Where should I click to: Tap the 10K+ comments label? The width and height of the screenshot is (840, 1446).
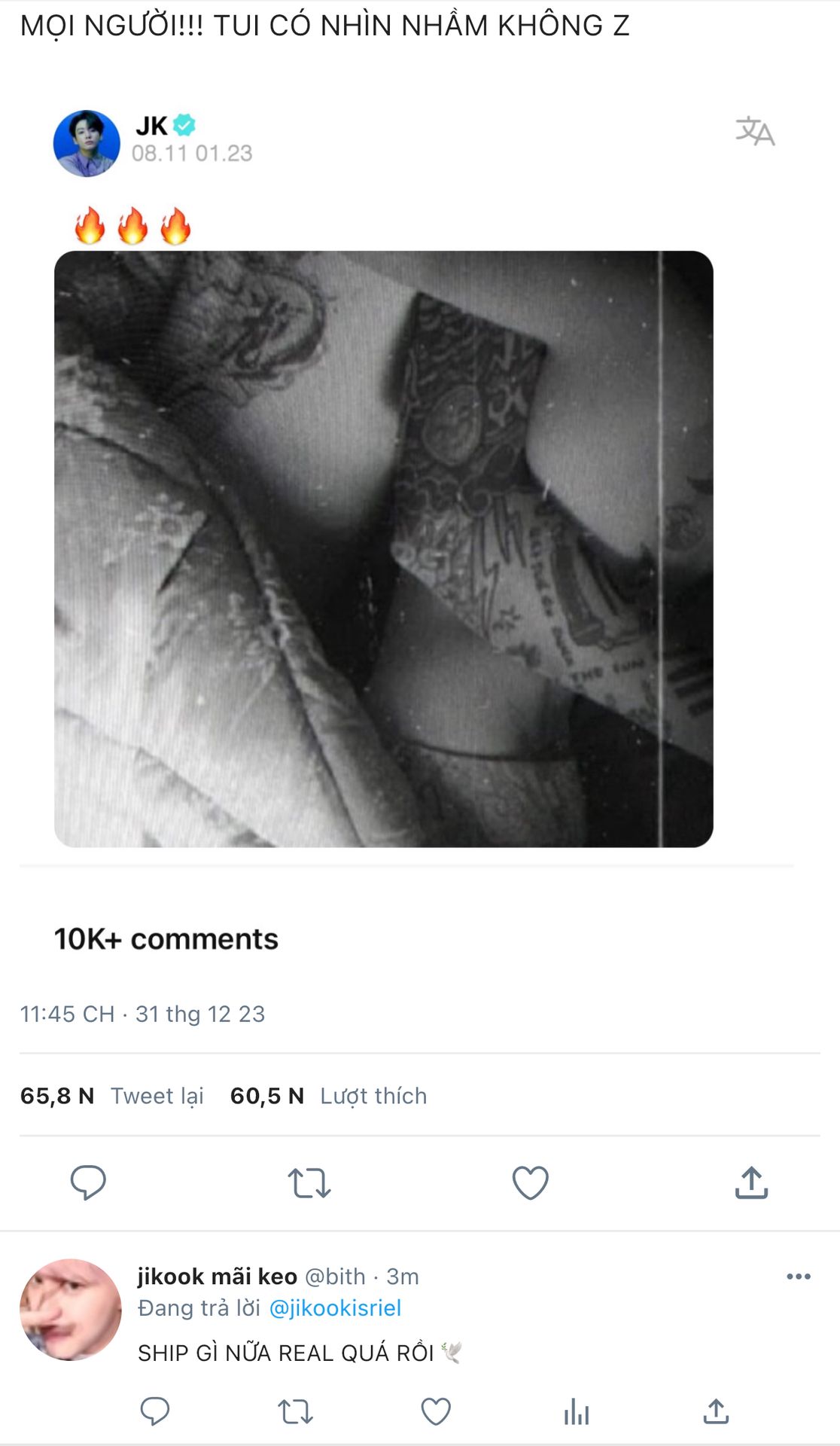click(166, 939)
